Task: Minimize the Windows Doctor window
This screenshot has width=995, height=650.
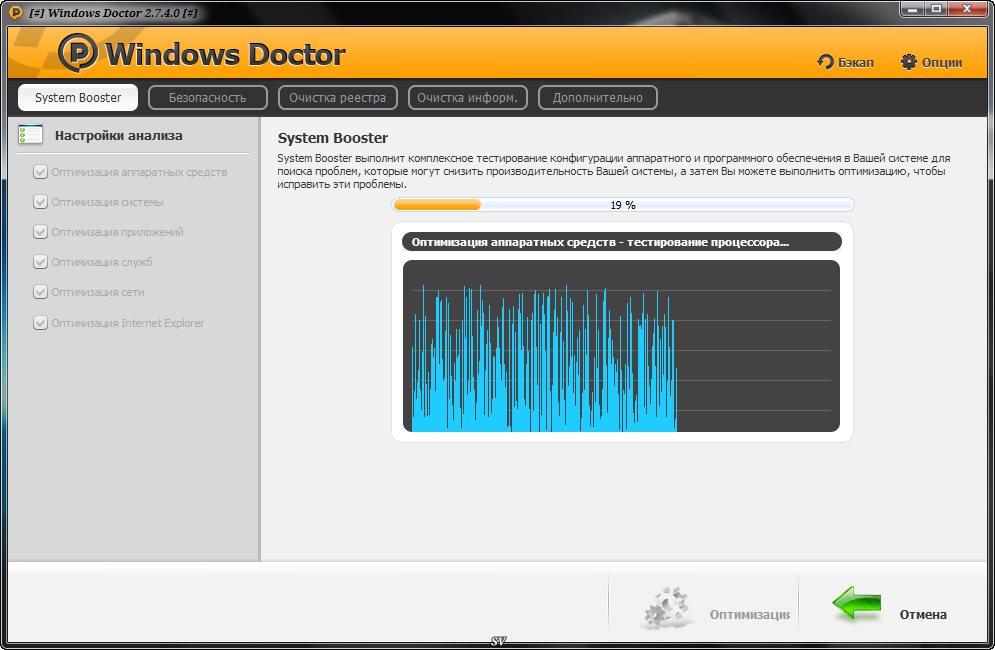Action: (x=913, y=9)
